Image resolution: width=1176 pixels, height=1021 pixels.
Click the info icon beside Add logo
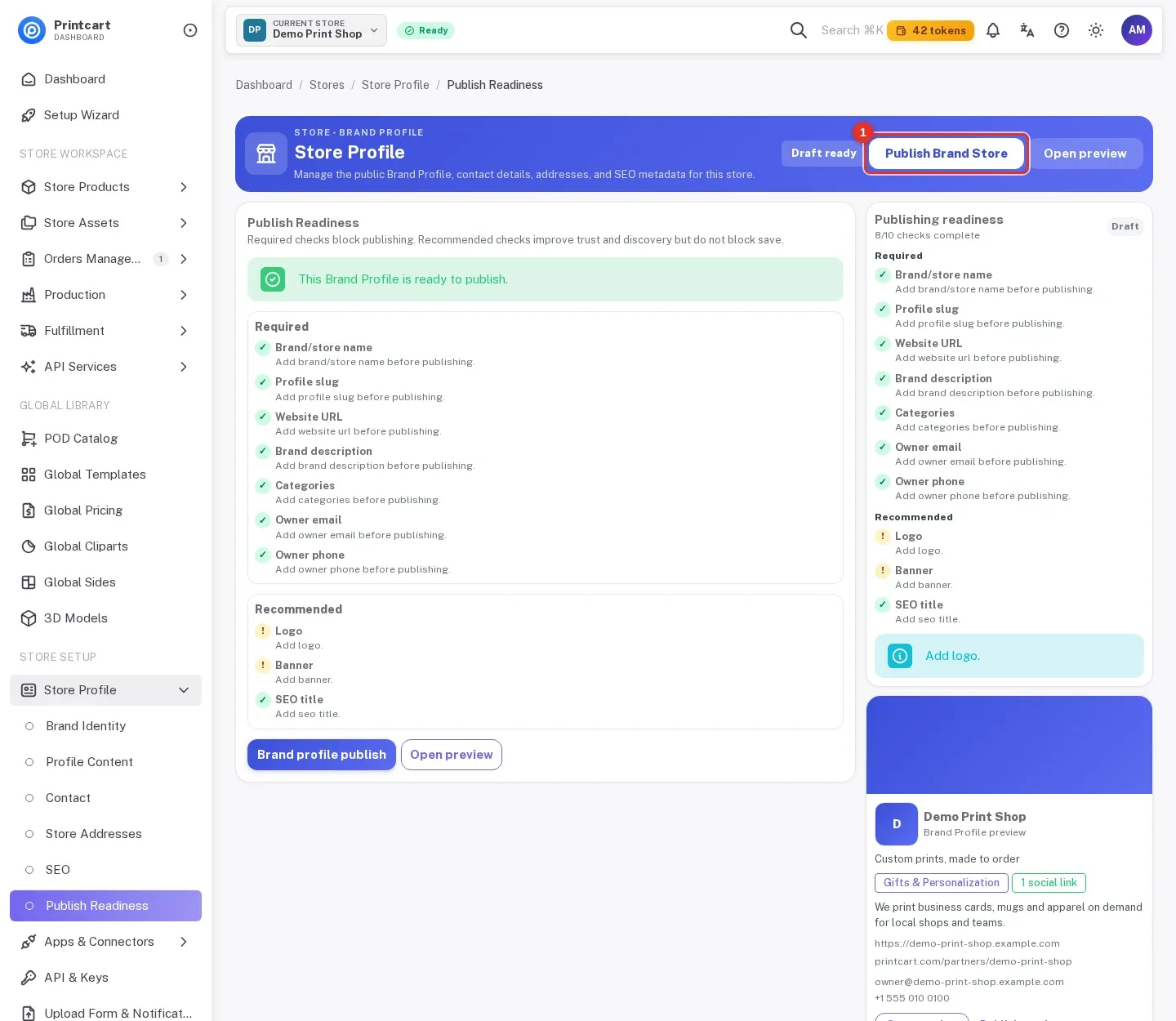[x=900, y=656]
